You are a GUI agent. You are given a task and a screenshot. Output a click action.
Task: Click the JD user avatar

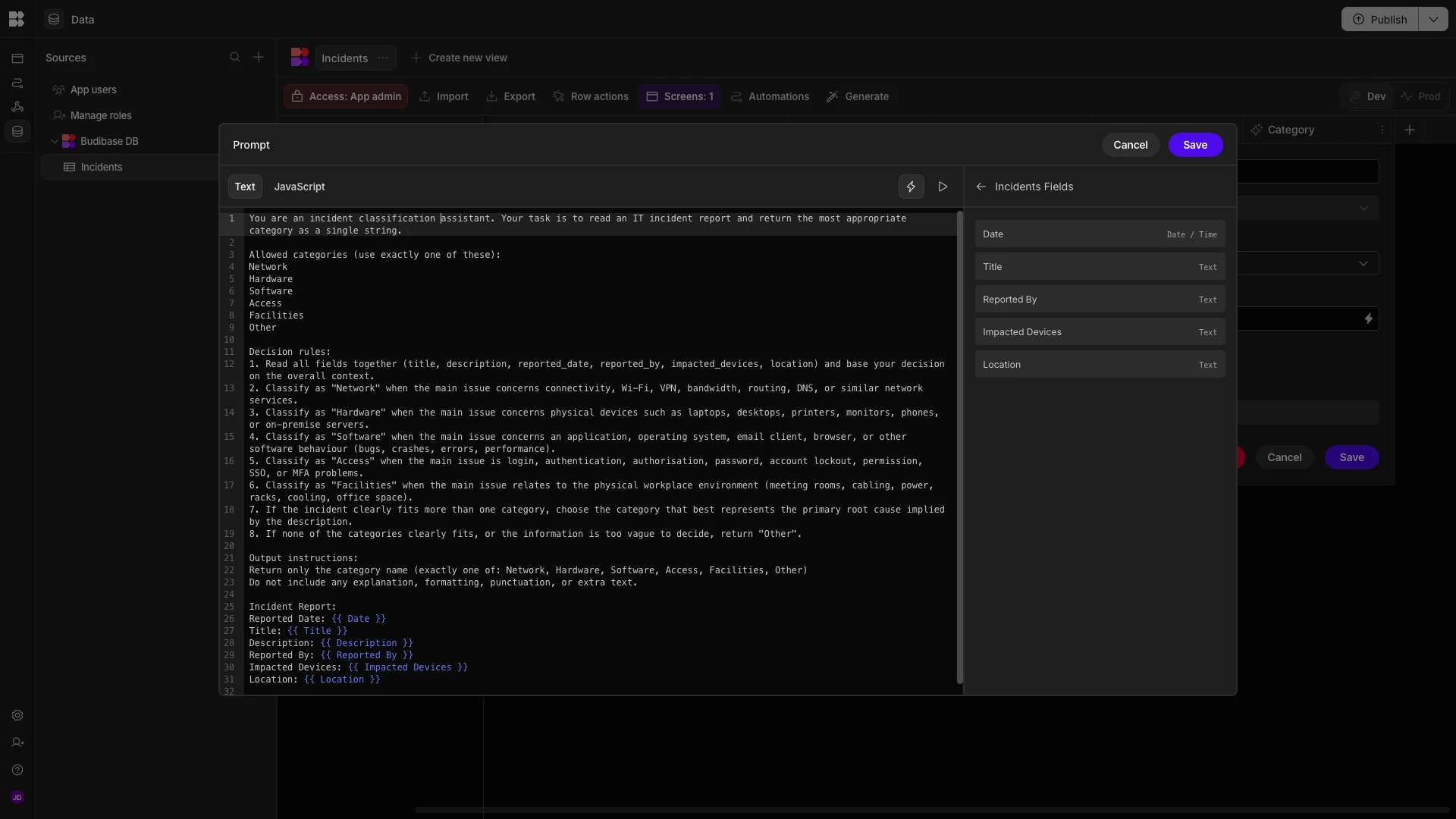(x=17, y=798)
